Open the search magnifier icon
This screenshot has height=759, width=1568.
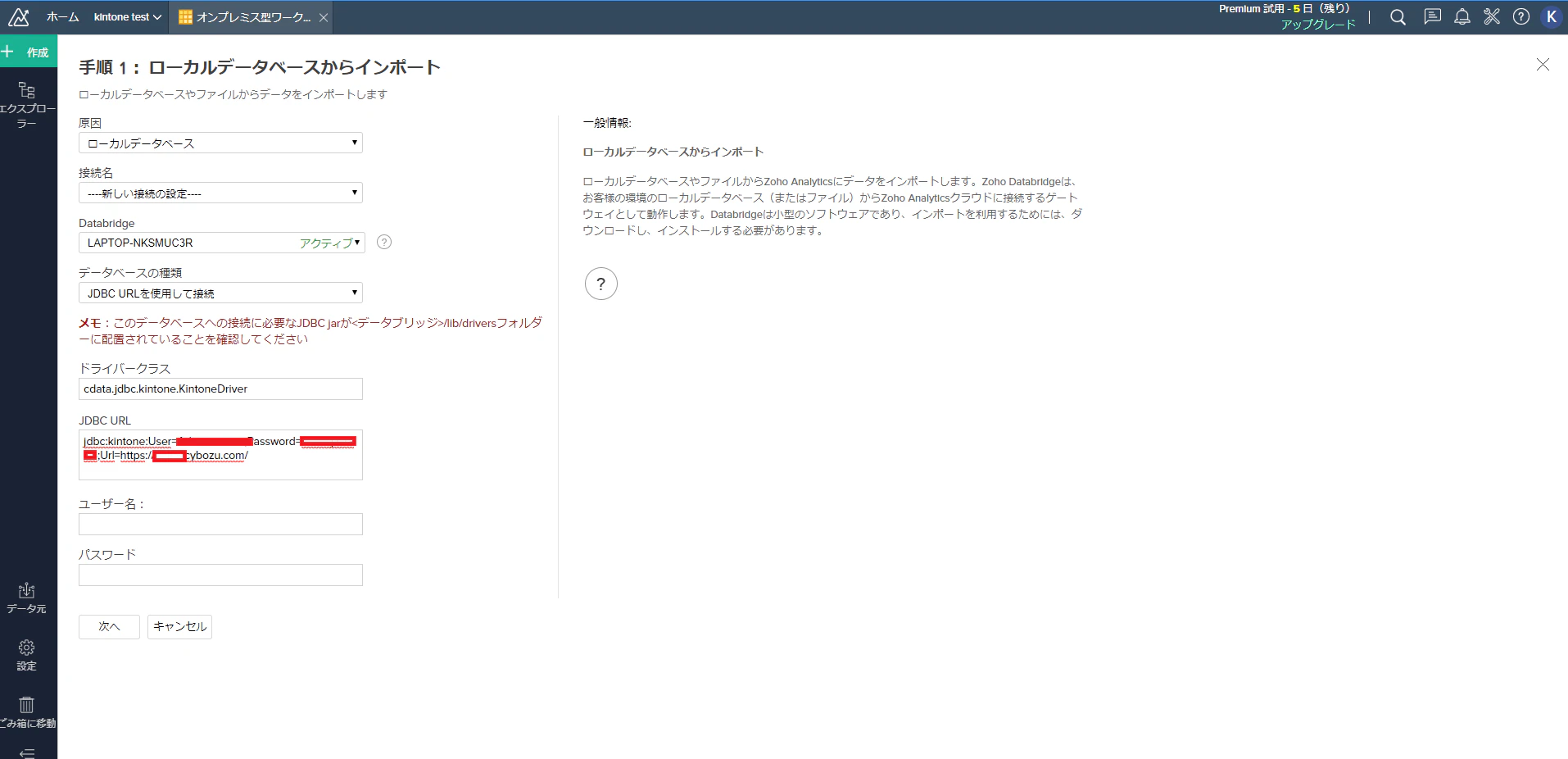click(x=1398, y=17)
